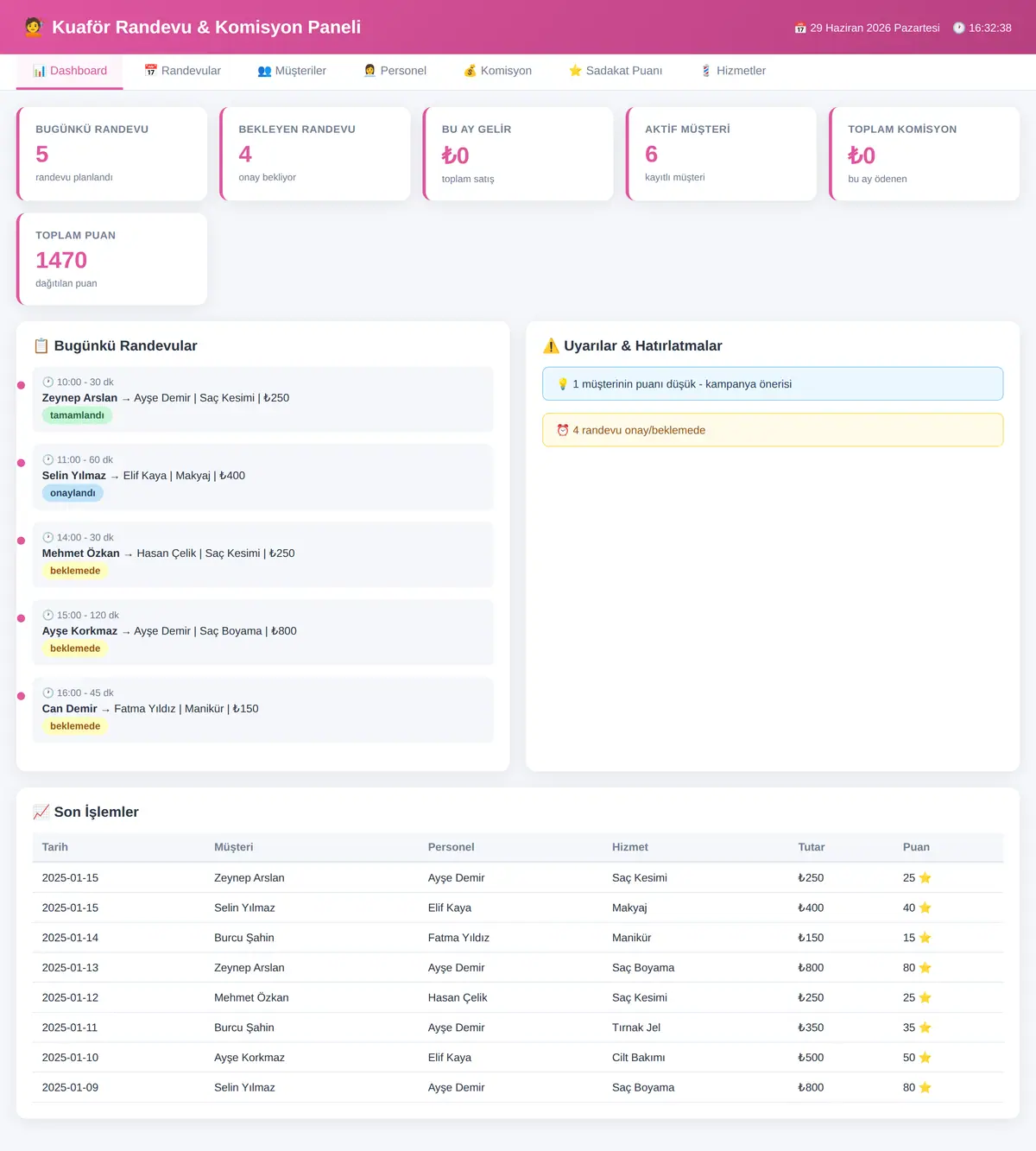
Task: Select the Hizmetler tab
Action: pos(733,71)
